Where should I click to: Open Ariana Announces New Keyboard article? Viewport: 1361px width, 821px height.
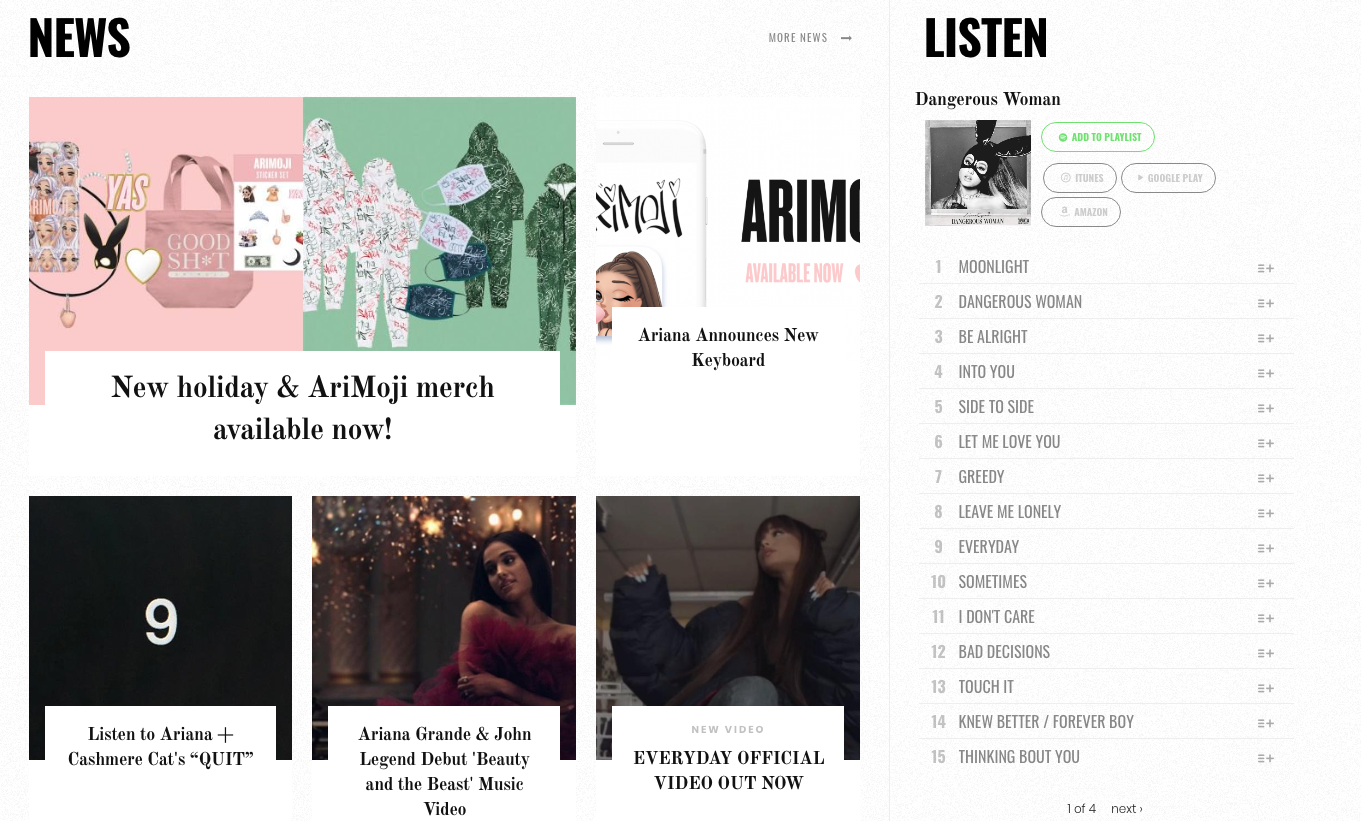[x=728, y=347]
